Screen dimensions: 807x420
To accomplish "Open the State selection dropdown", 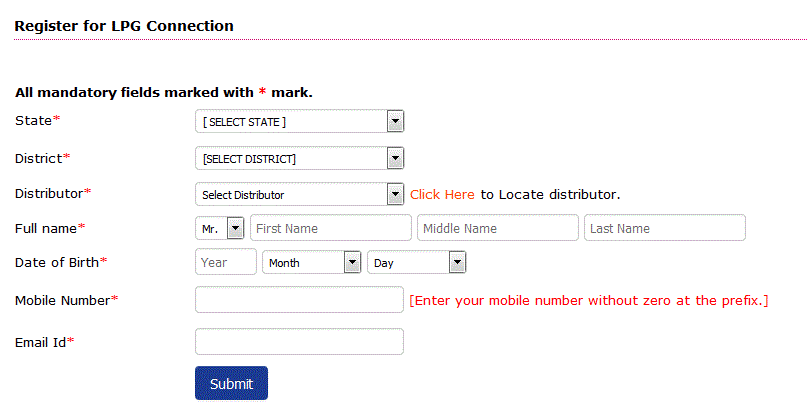I will [299, 122].
